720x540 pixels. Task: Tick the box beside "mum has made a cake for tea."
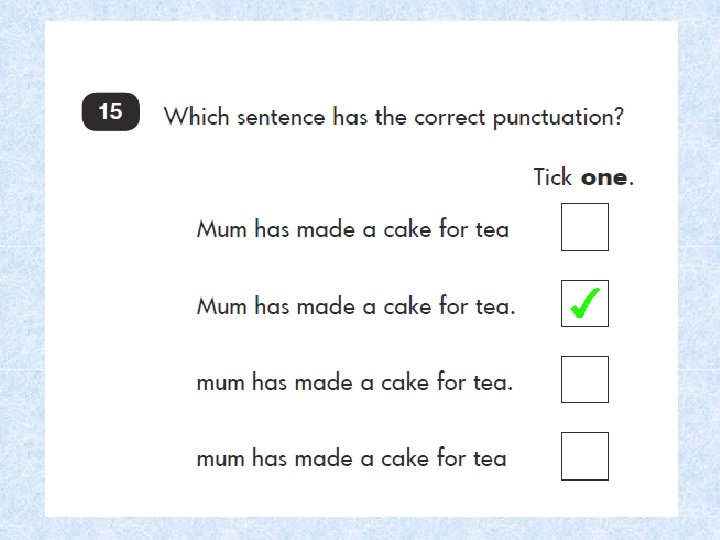[585, 380]
